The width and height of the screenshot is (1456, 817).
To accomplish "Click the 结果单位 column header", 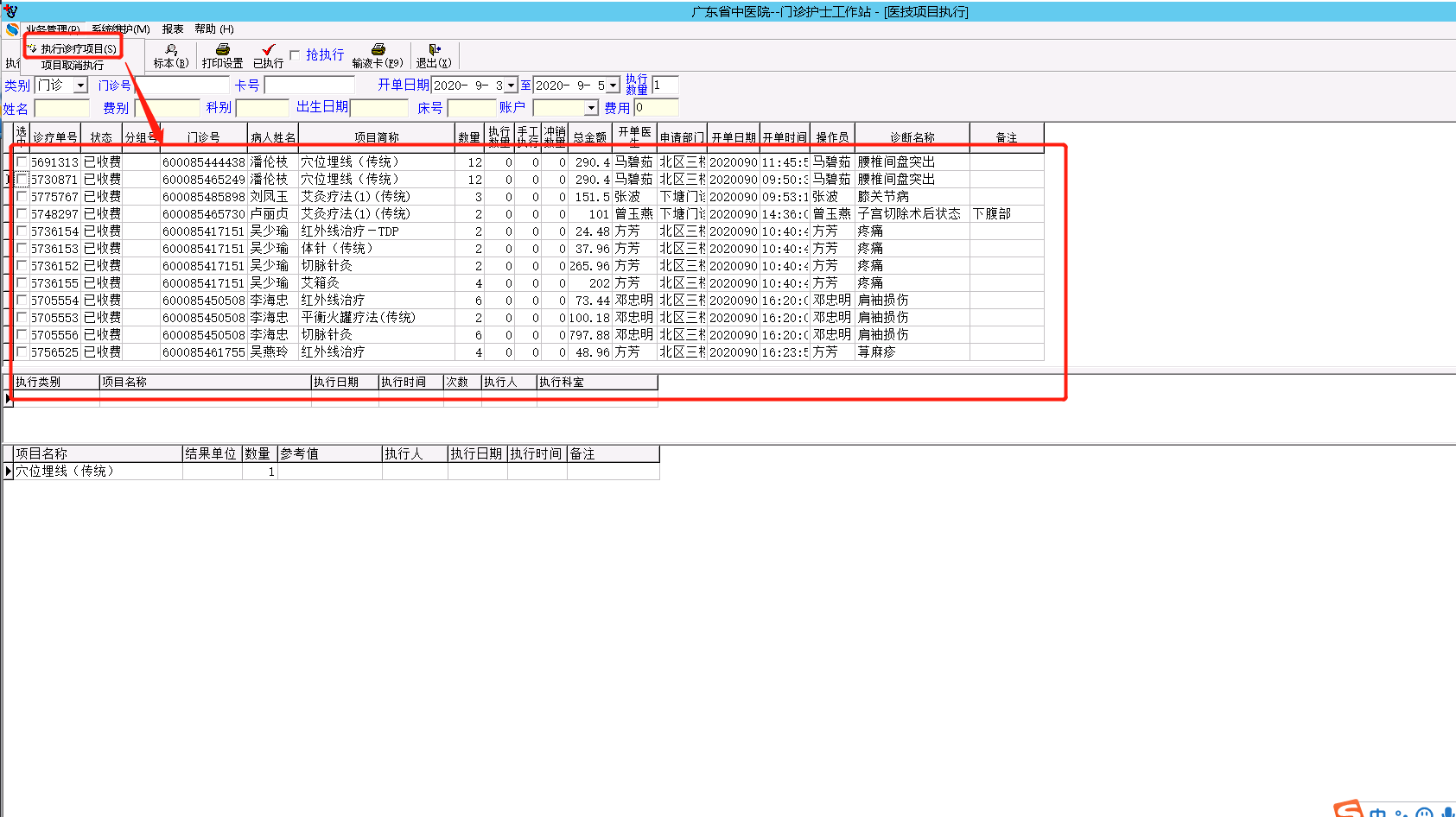I will pyautogui.click(x=212, y=453).
